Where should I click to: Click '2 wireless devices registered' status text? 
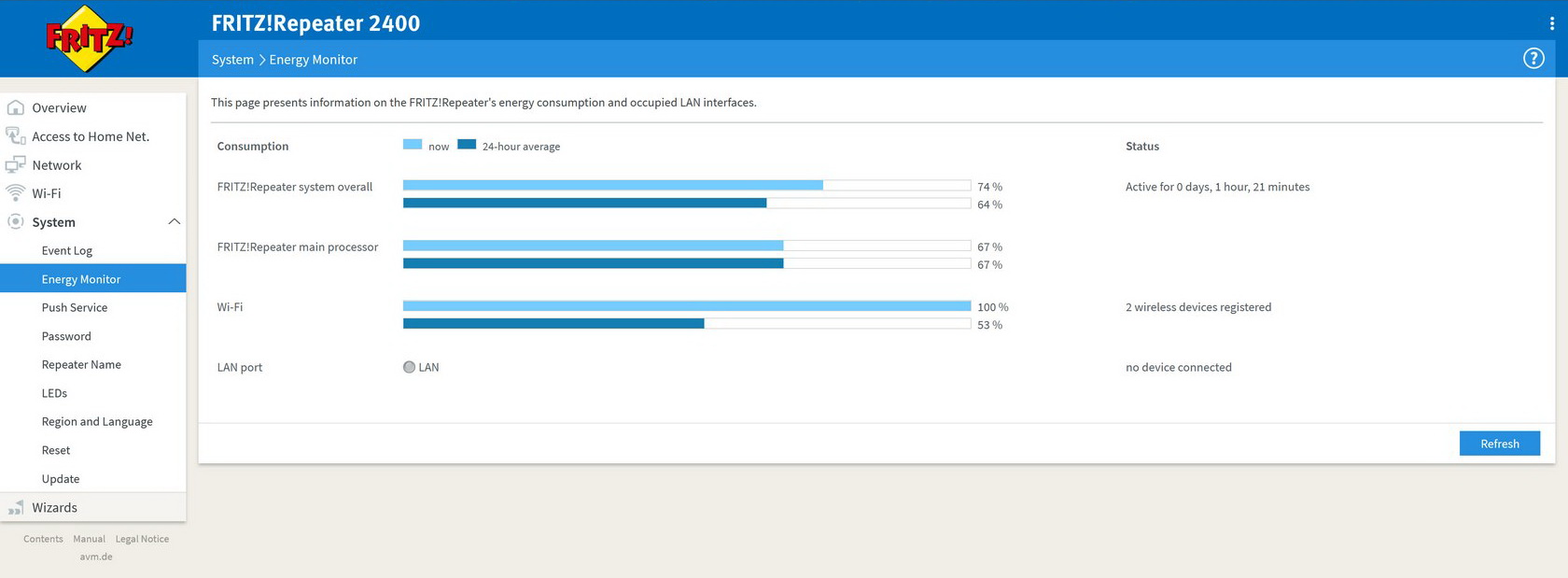(x=1198, y=307)
